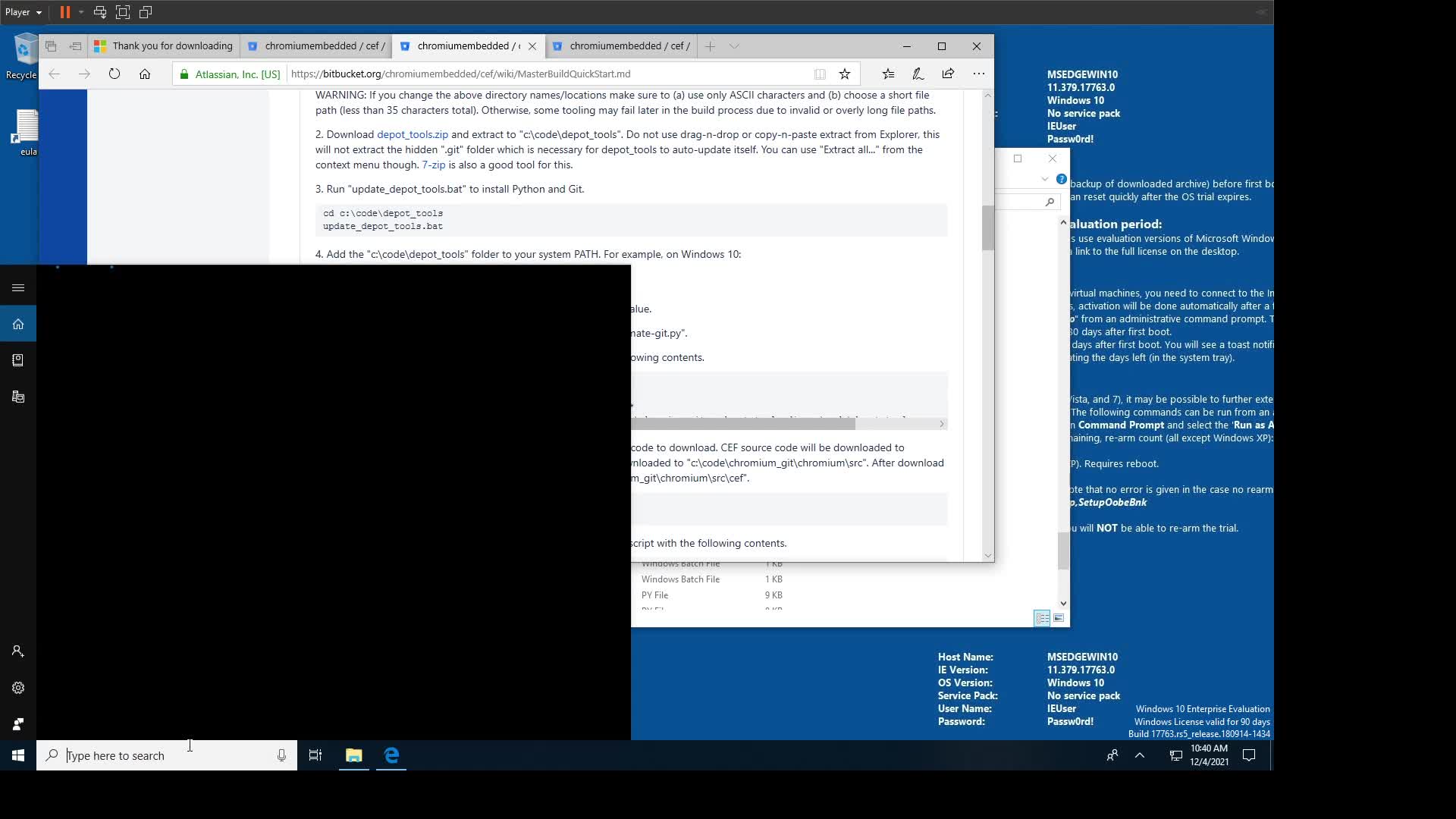Viewport: 1456px width, 819px height.
Task: Expand the tab preview chevron
Action: click(x=733, y=46)
